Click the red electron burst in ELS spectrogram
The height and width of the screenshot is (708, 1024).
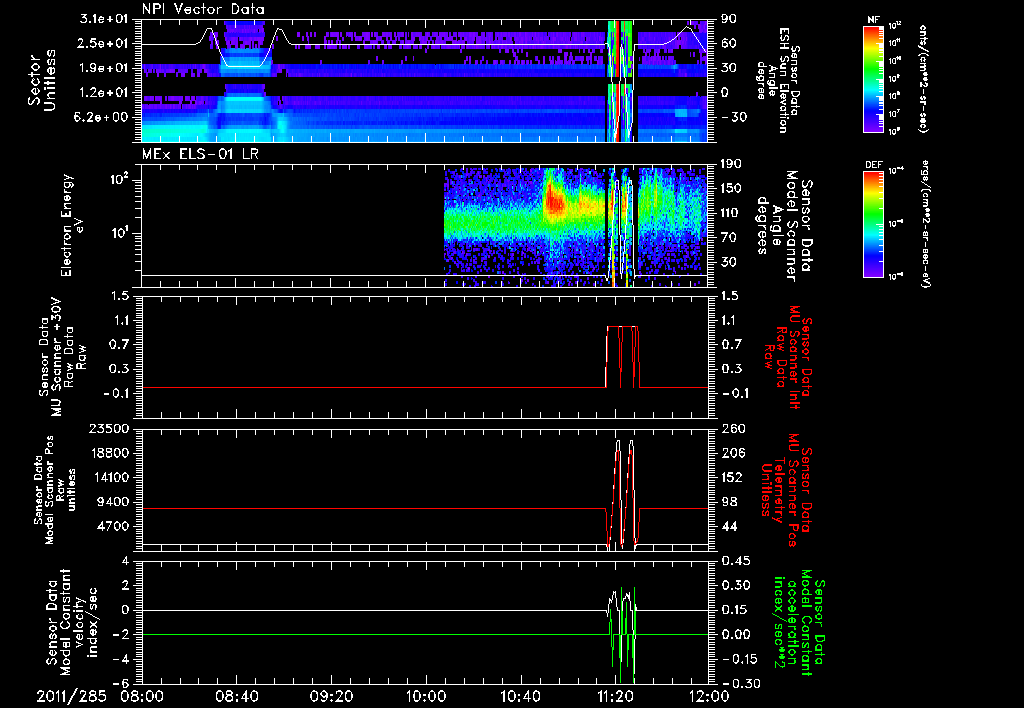click(x=554, y=200)
